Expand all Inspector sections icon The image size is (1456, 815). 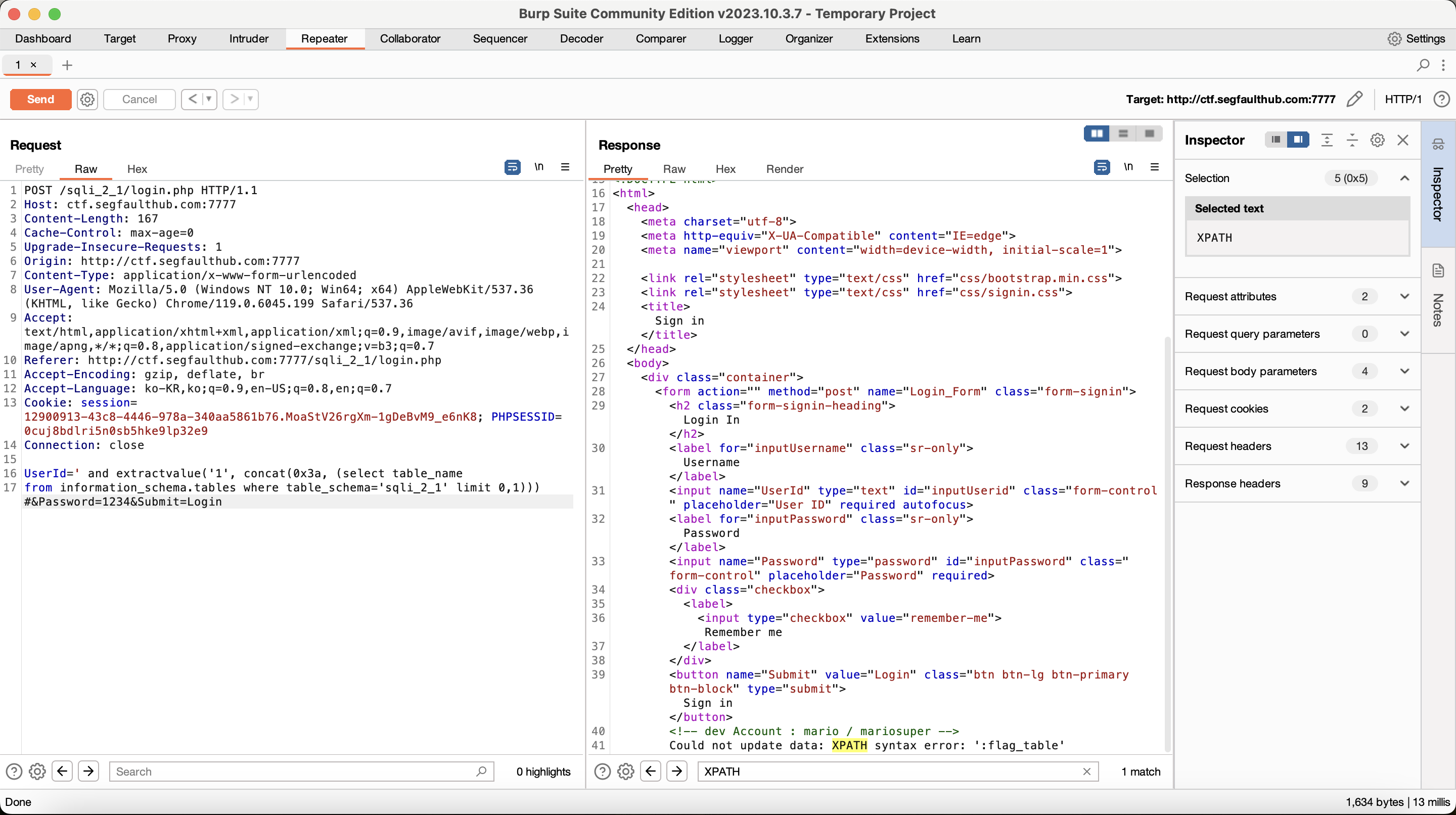(x=1327, y=140)
